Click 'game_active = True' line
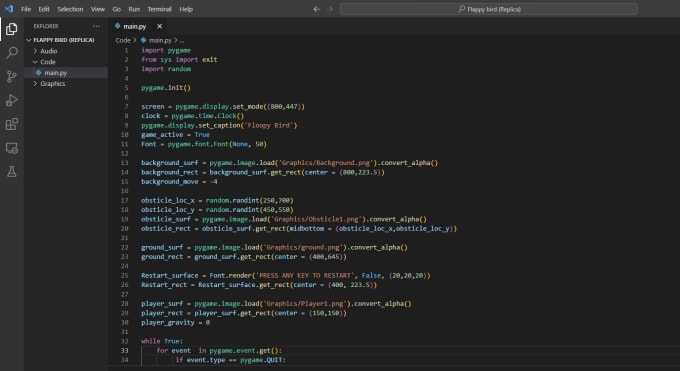 175,135
